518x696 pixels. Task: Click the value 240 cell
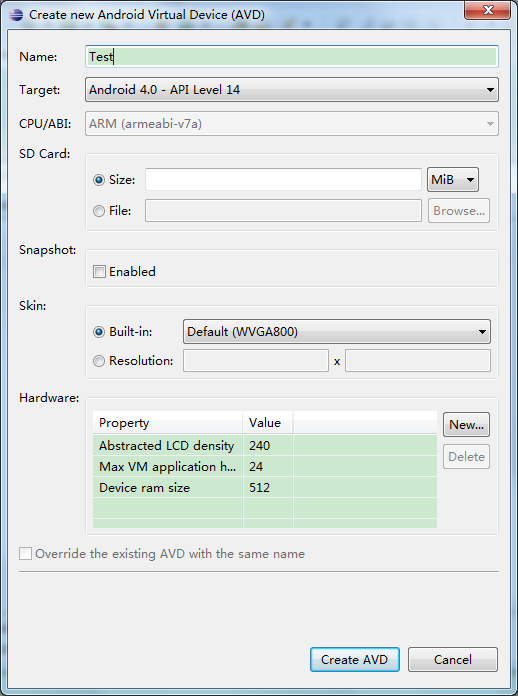268,446
